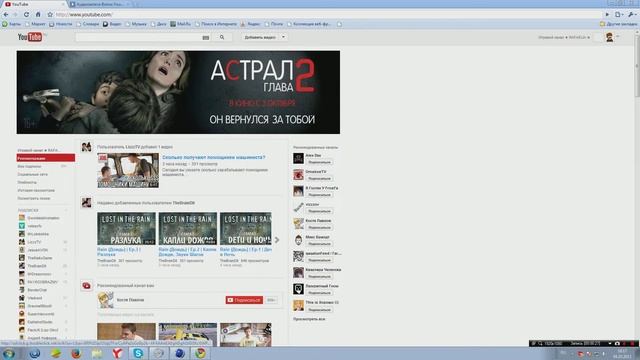Viewport: 640px width, 360px height.
Task: Click the www.youtube.com address bar
Action: [327, 14]
